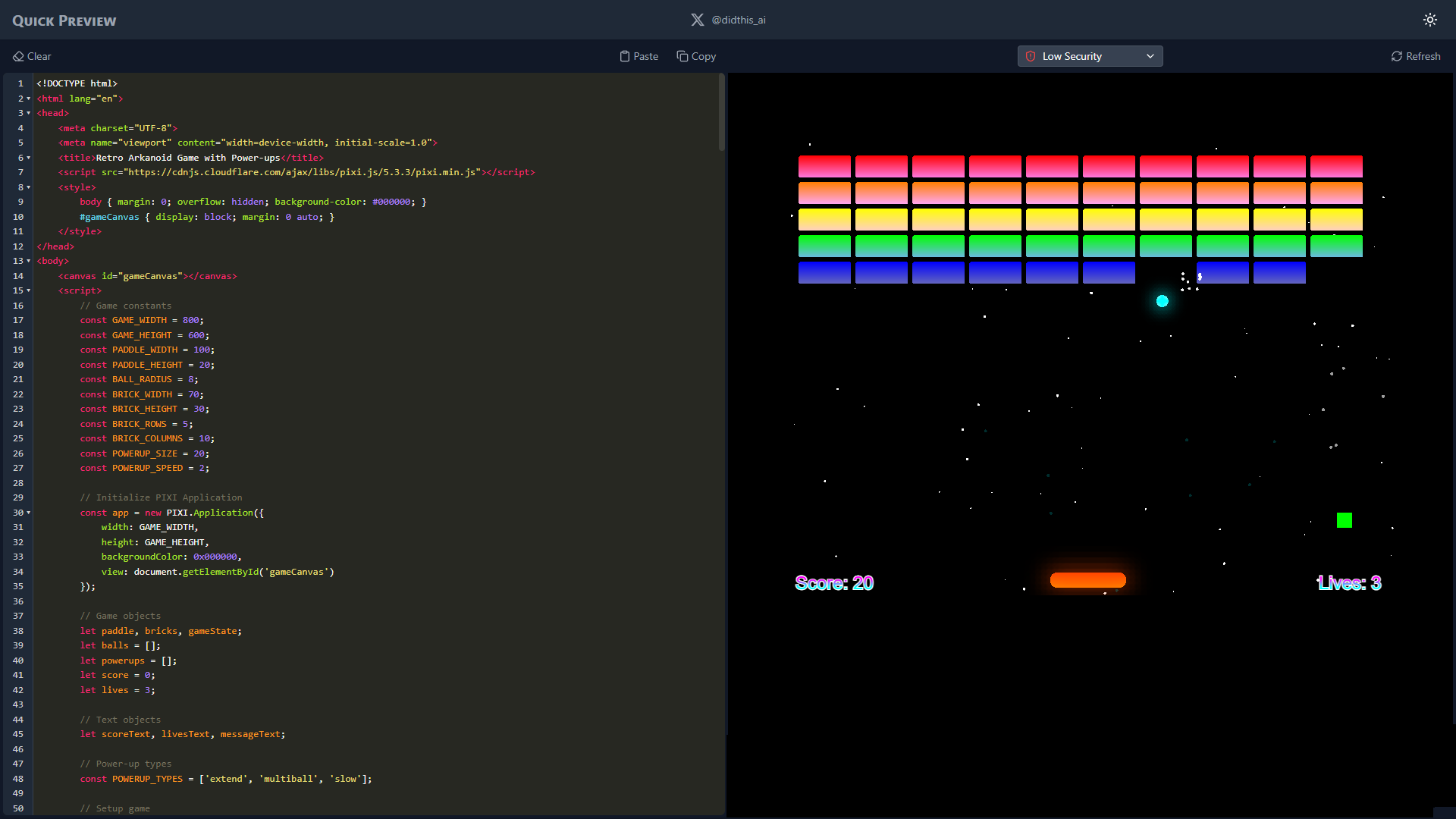This screenshot has height=819, width=1456.
Task: Collapse the style fold at line 8
Action: click(29, 187)
